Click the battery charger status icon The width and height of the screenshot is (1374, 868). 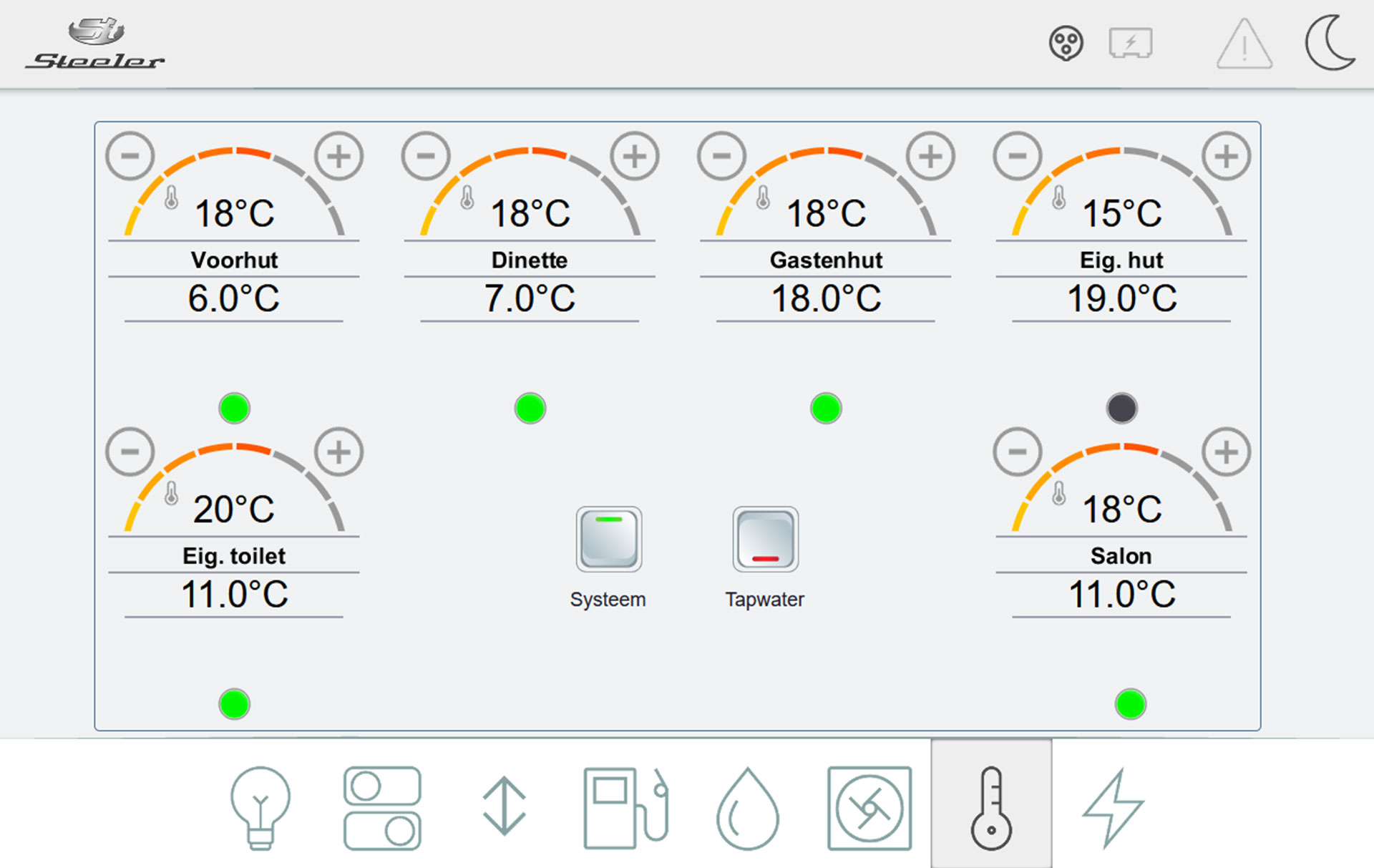1130,44
